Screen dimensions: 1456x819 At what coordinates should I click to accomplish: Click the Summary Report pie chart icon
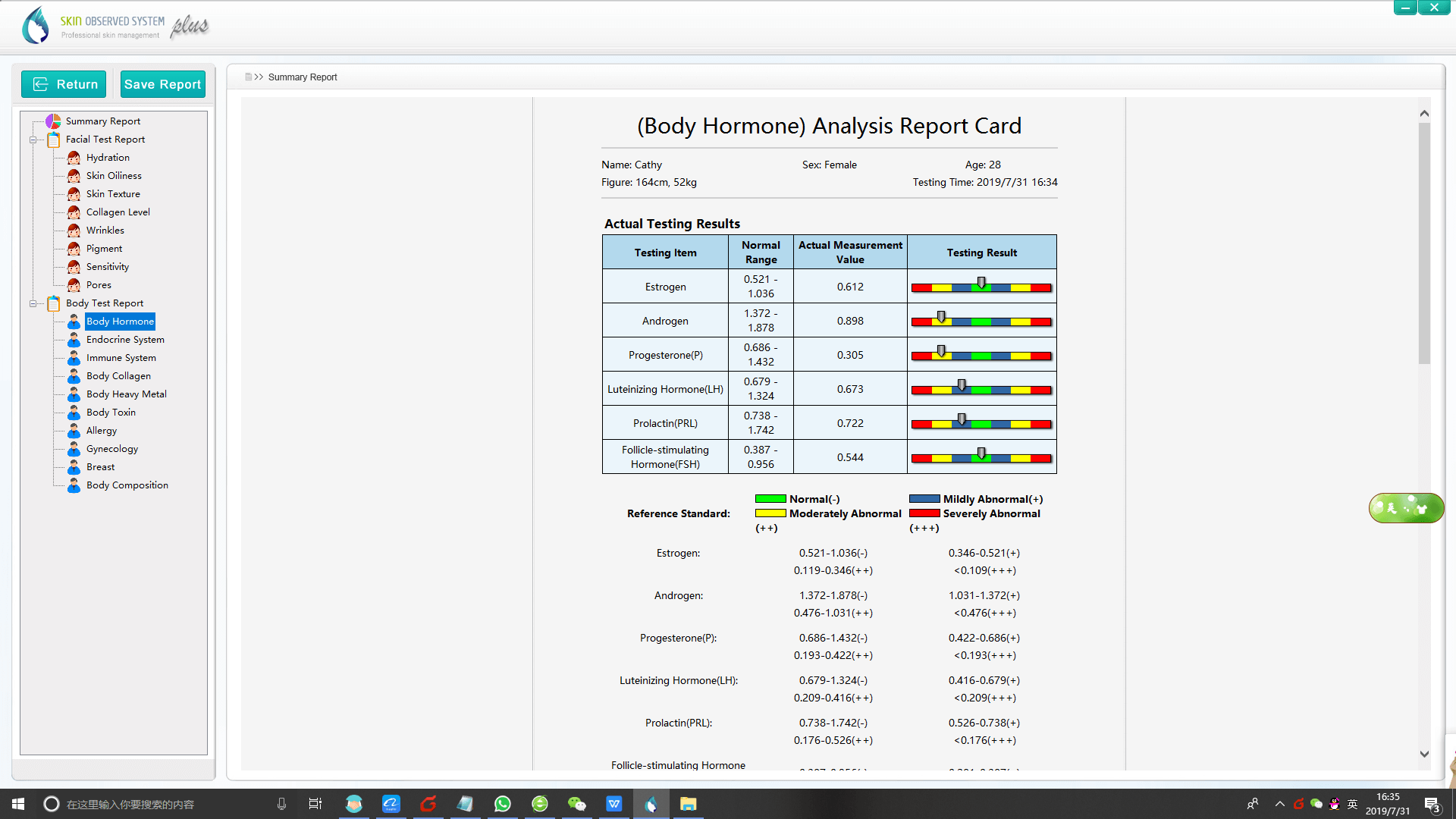[x=53, y=121]
